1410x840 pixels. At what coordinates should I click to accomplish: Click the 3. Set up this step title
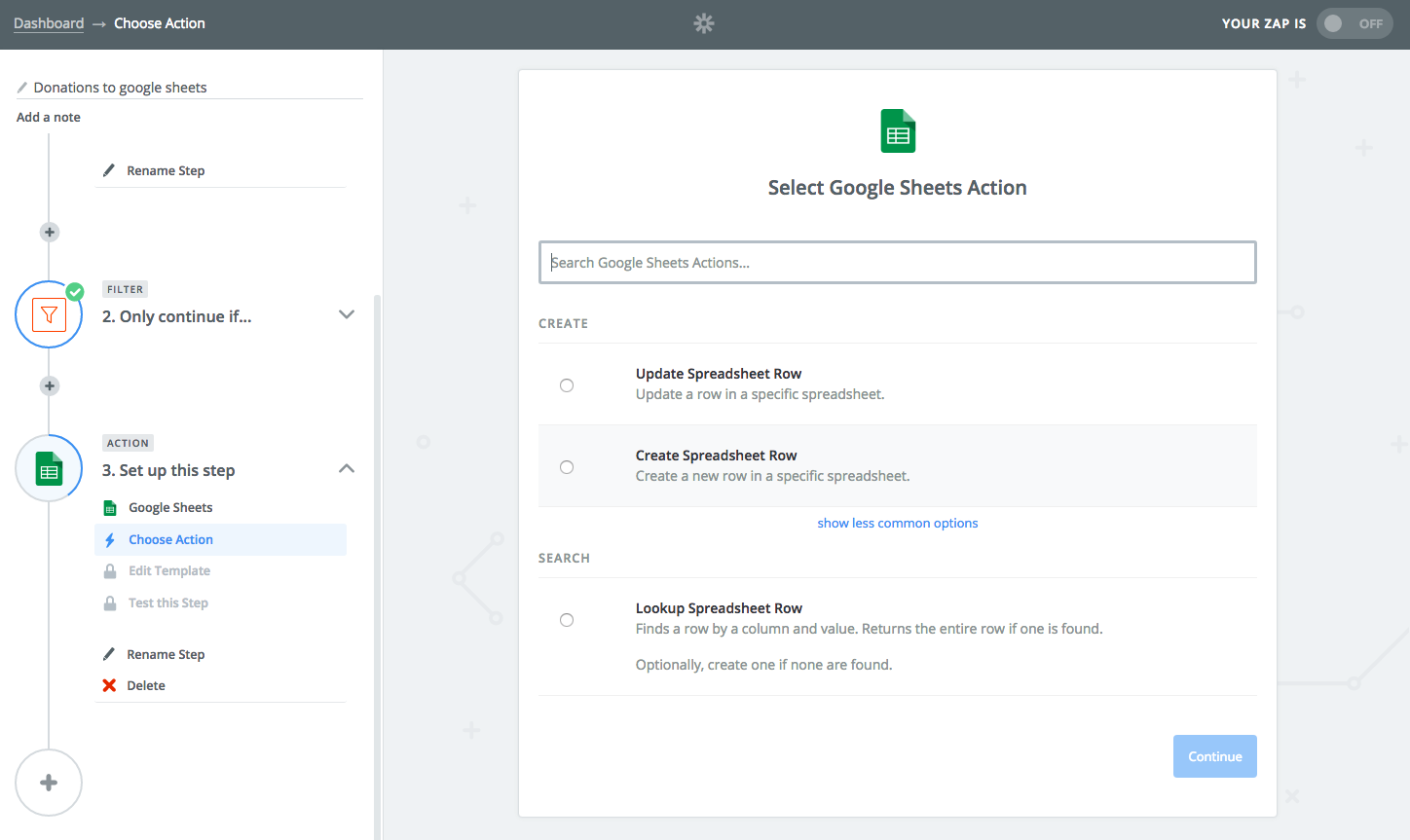pyautogui.click(x=168, y=470)
